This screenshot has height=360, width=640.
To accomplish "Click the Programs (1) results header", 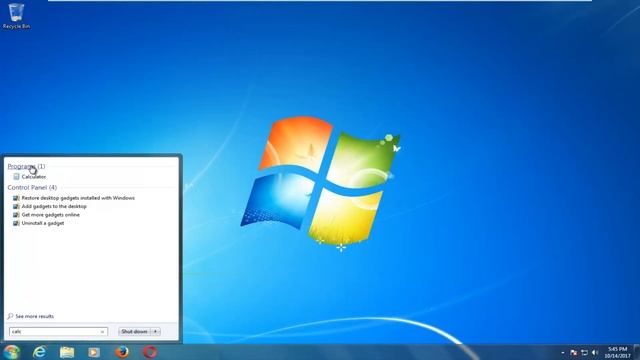I will [x=26, y=167].
